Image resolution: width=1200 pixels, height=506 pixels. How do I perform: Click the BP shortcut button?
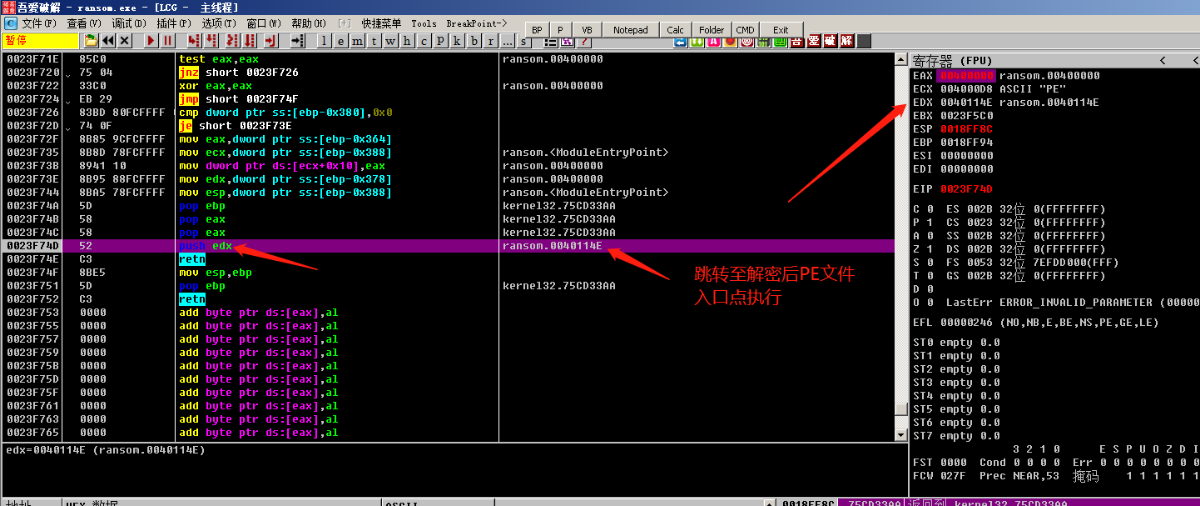(x=537, y=30)
